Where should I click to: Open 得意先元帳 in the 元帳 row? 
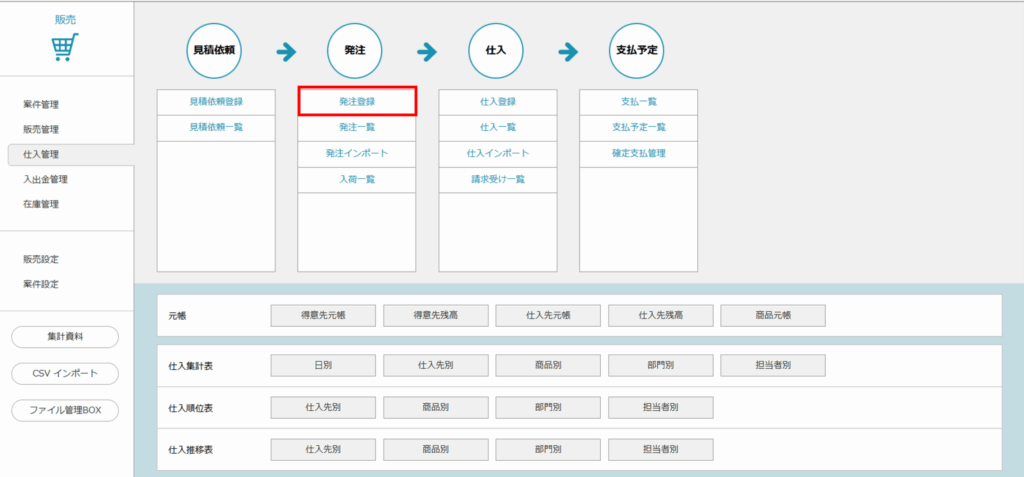(323, 315)
